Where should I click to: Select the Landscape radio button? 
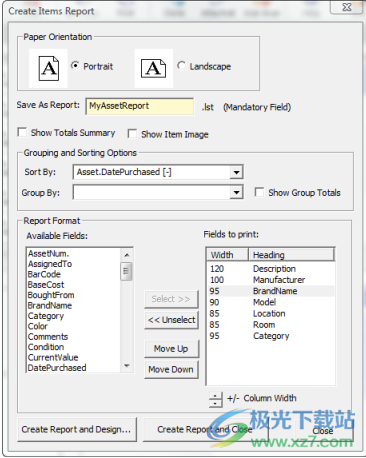coord(181,66)
